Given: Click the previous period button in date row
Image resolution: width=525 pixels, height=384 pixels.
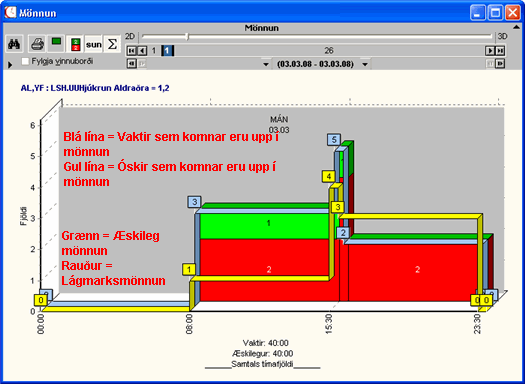Looking at the screenshot, I should (132, 63).
